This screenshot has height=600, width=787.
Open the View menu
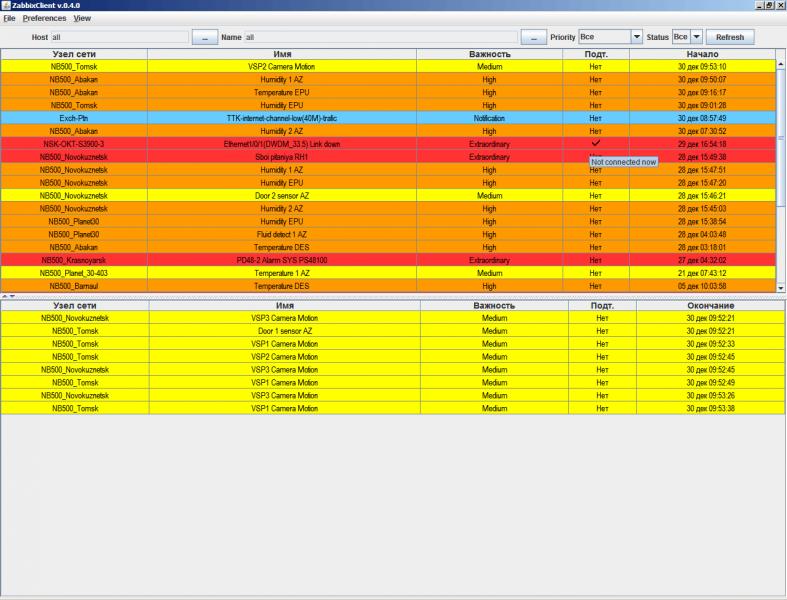coord(82,18)
